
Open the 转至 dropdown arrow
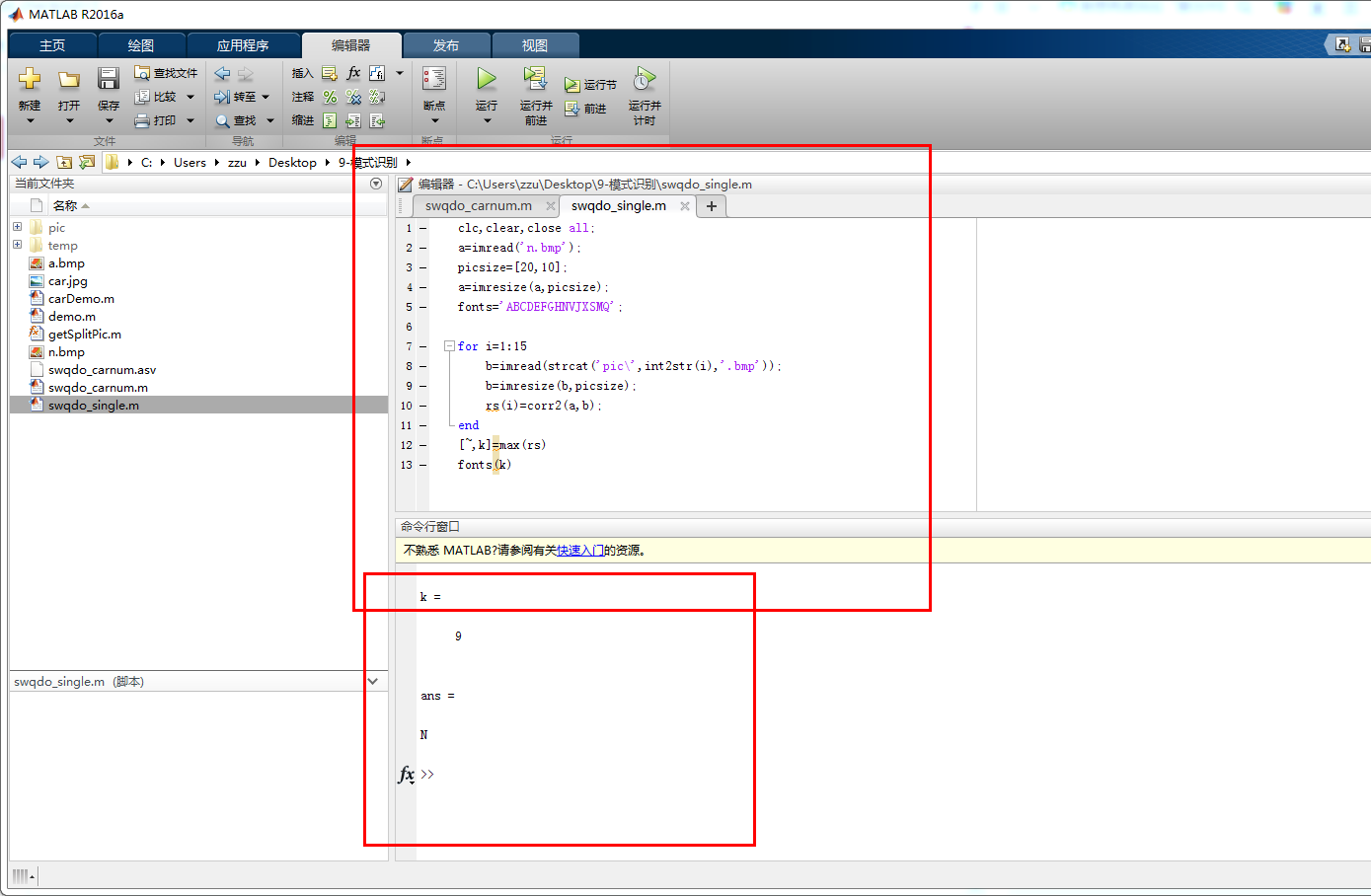(266, 97)
